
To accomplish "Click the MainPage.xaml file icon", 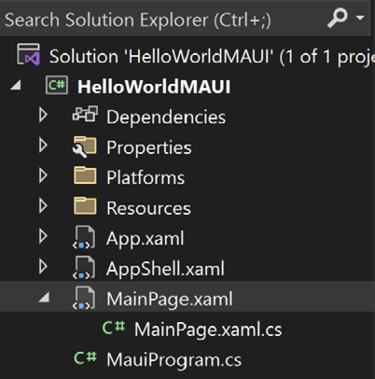I will coord(84,298).
